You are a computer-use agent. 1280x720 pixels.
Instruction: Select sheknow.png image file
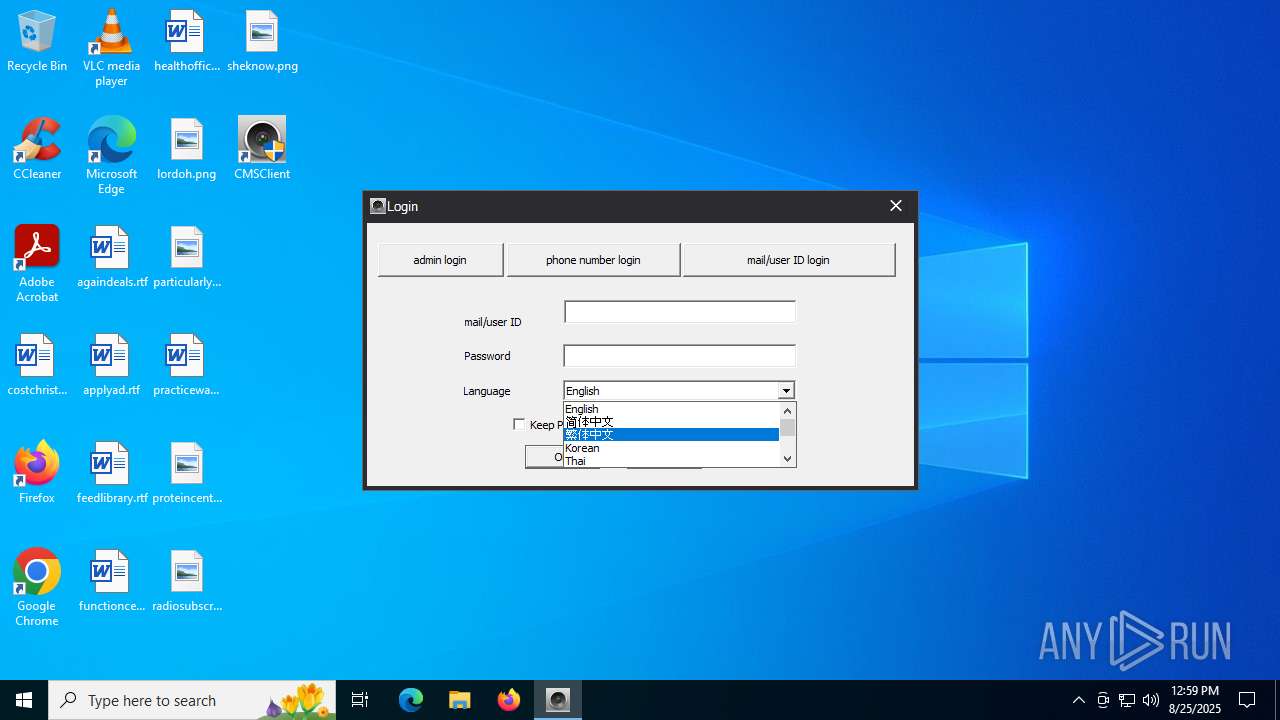(x=262, y=42)
